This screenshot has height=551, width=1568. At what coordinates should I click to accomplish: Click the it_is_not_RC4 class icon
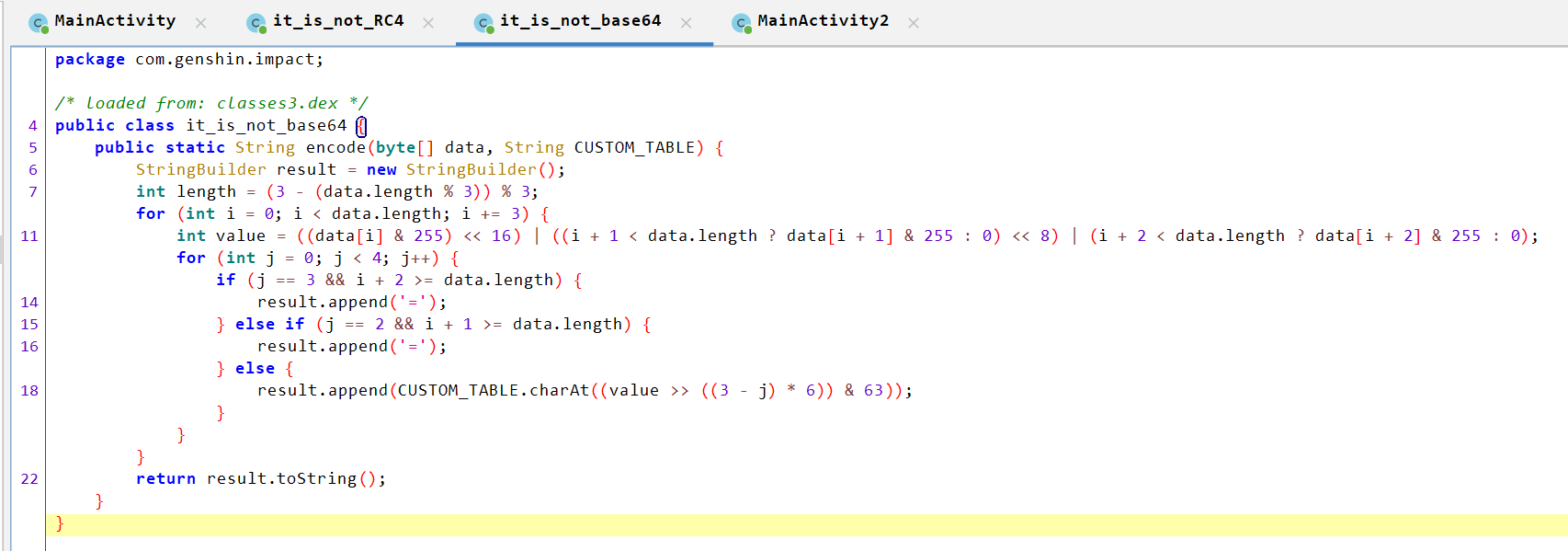point(256,23)
